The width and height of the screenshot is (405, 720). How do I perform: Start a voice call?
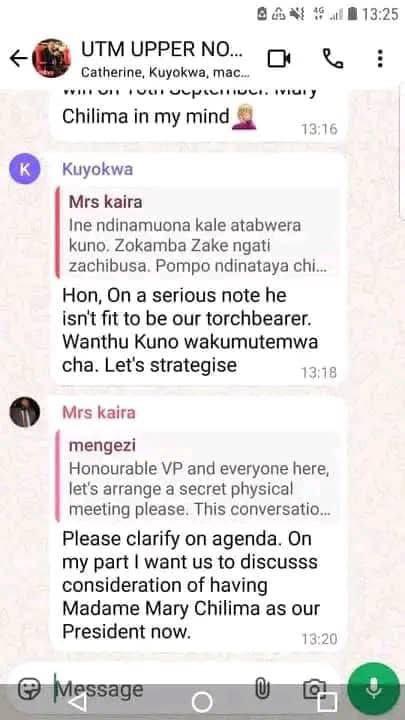pyautogui.click(x=333, y=59)
